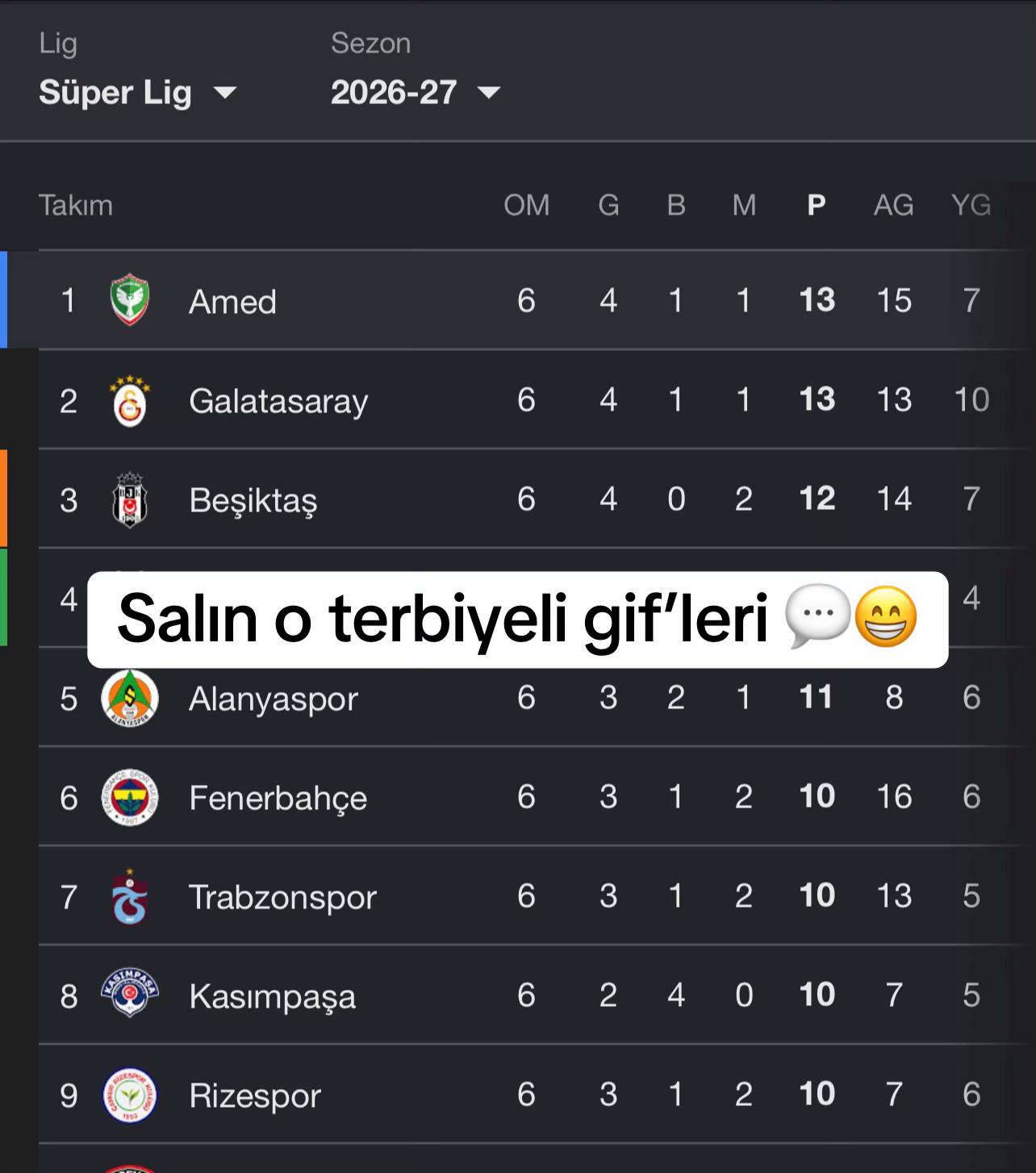Open the Süper Lig league dropdown
This screenshot has width=1036, height=1173.
coord(138,93)
